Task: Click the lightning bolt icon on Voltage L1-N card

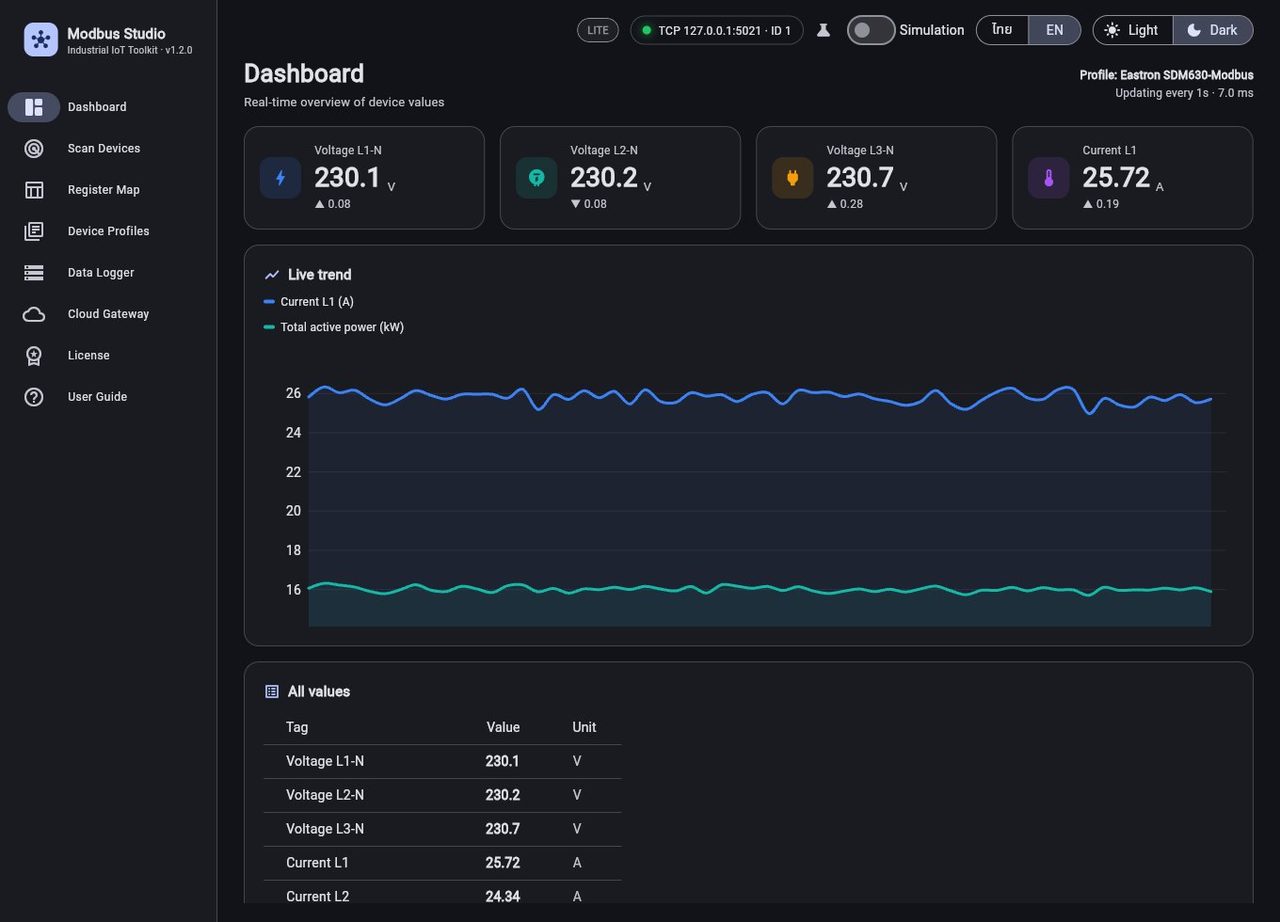Action: coord(280,178)
